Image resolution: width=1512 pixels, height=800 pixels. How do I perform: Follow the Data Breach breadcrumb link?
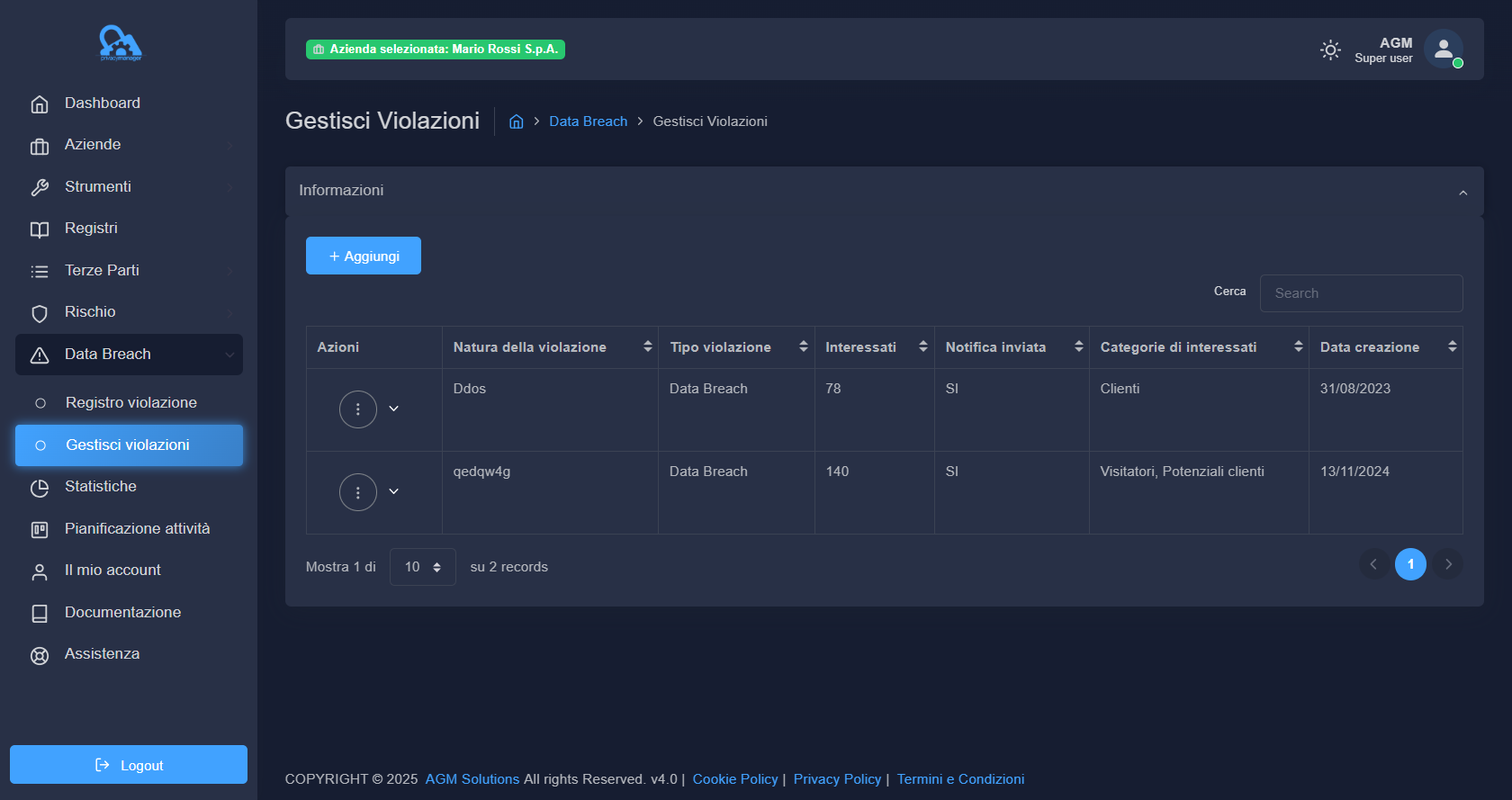(588, 121)
